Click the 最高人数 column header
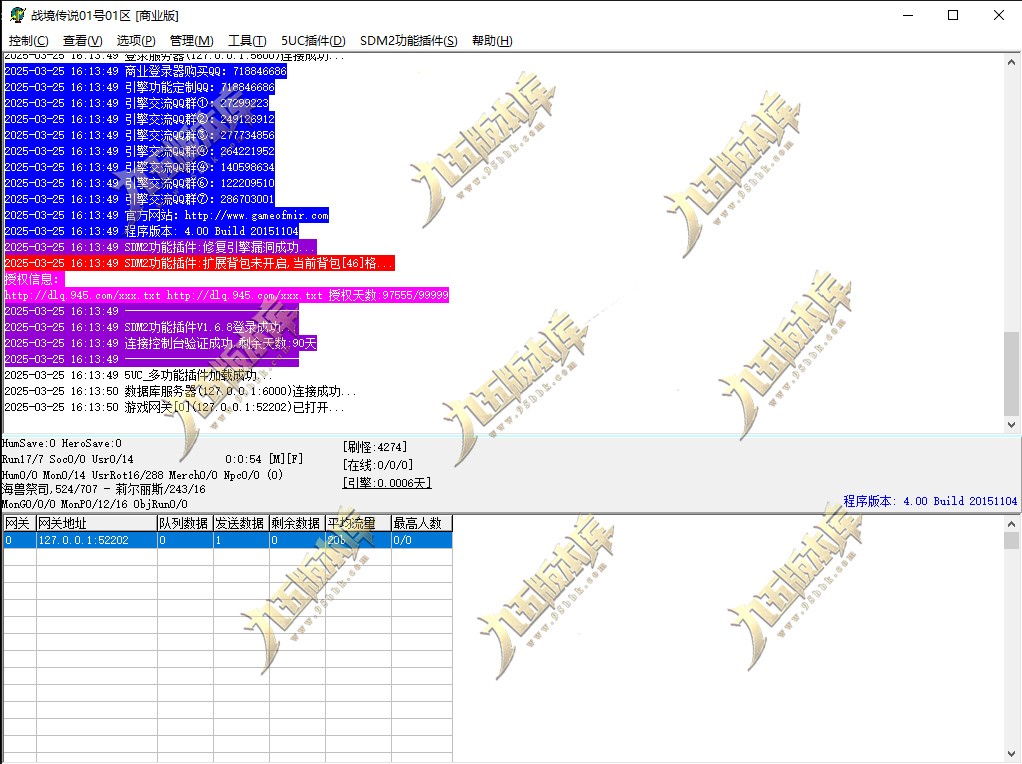The image size is (1022, 764). (x=422, y=523)
